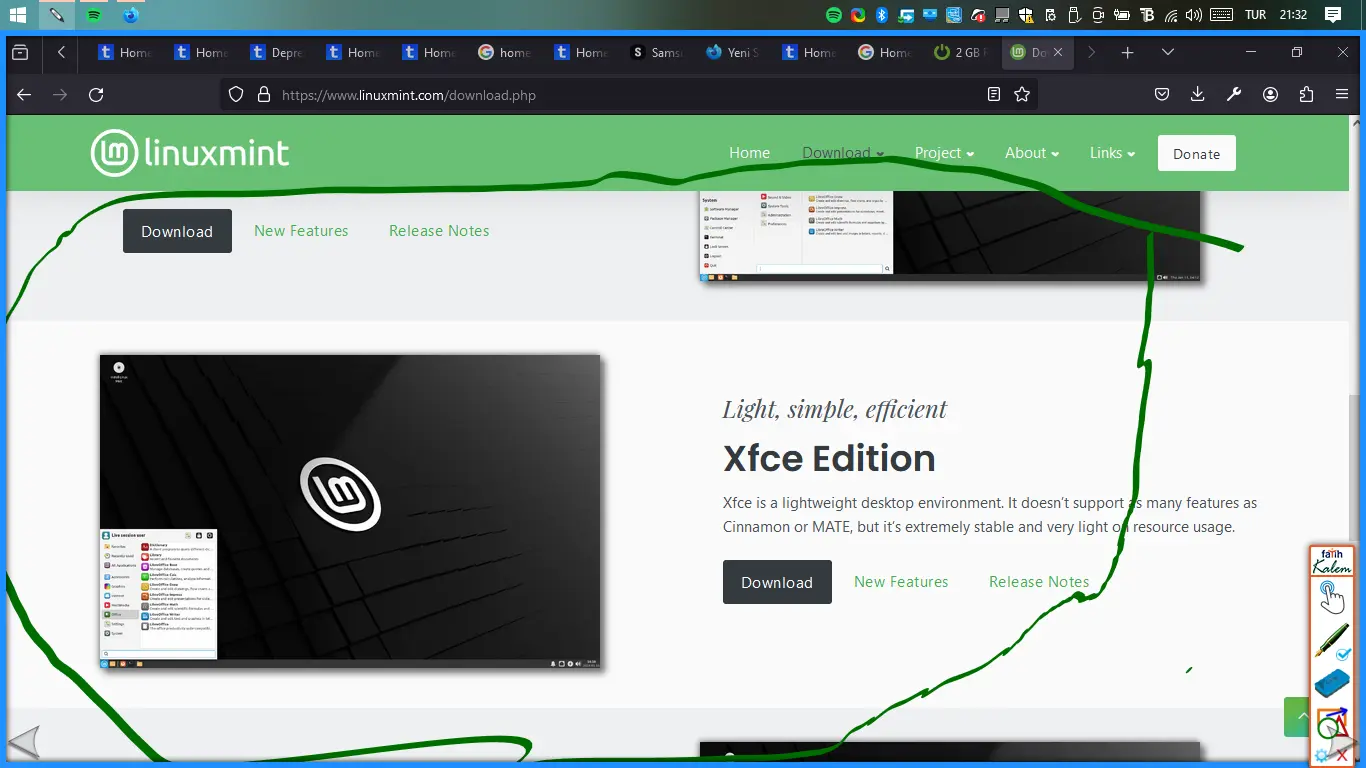Go back to the previous page
1366x768 pixels.
pos(24,95)
